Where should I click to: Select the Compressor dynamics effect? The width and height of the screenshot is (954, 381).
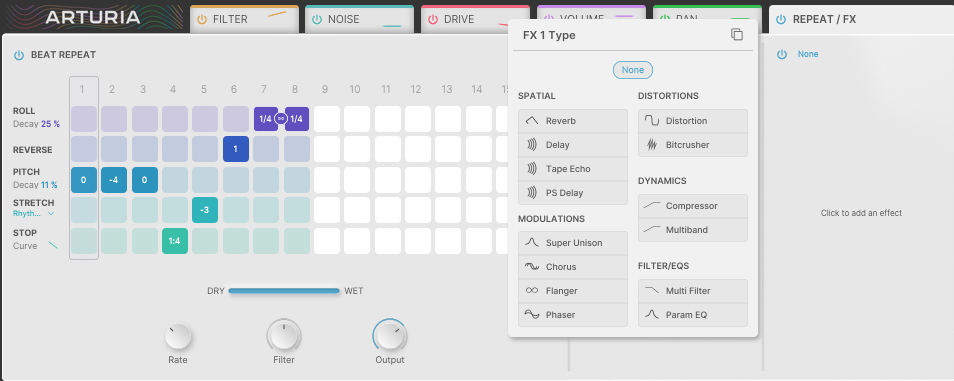(692, 206)
